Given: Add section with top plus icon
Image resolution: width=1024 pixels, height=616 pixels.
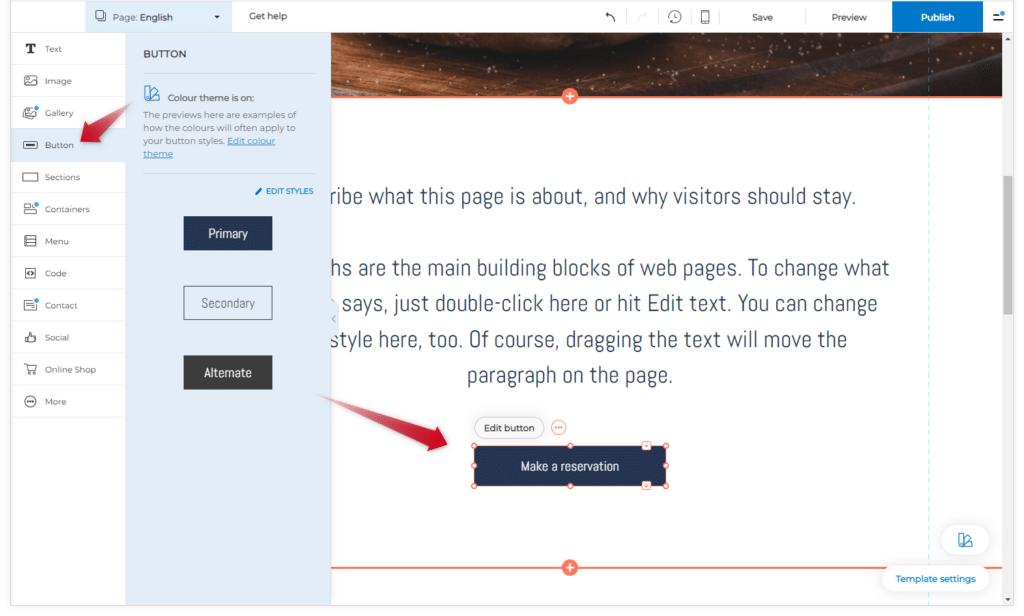Looking at the screenshot, I should click(570, 96).
